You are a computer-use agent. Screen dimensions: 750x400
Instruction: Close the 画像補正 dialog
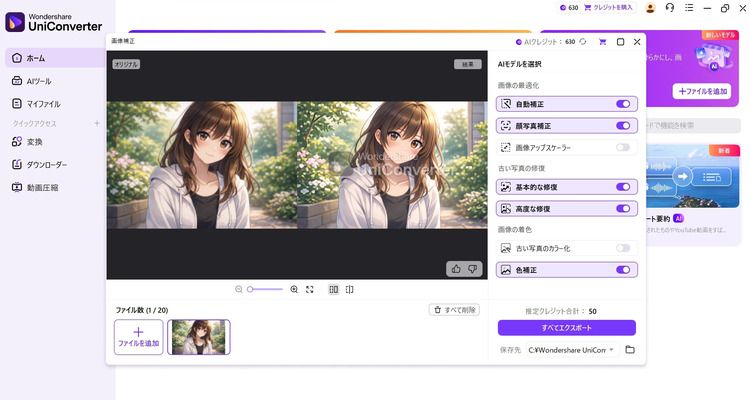[637, 42]
